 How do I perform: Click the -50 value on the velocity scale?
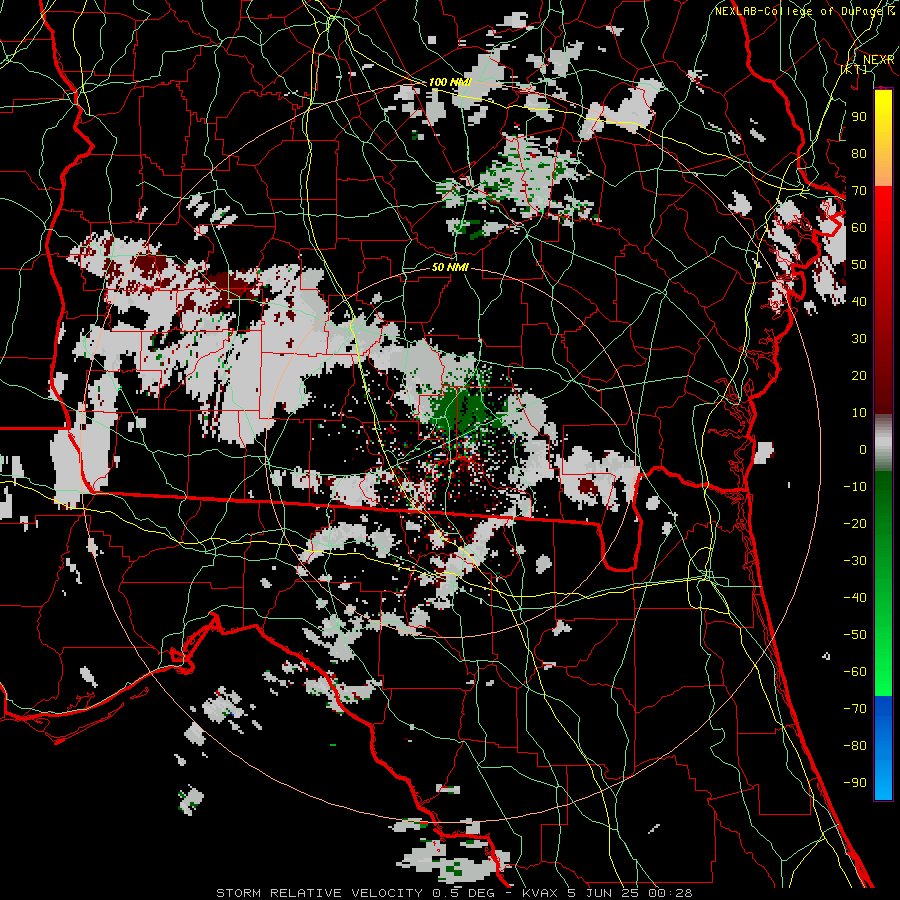pyautogui.click(x=855, y=635)
